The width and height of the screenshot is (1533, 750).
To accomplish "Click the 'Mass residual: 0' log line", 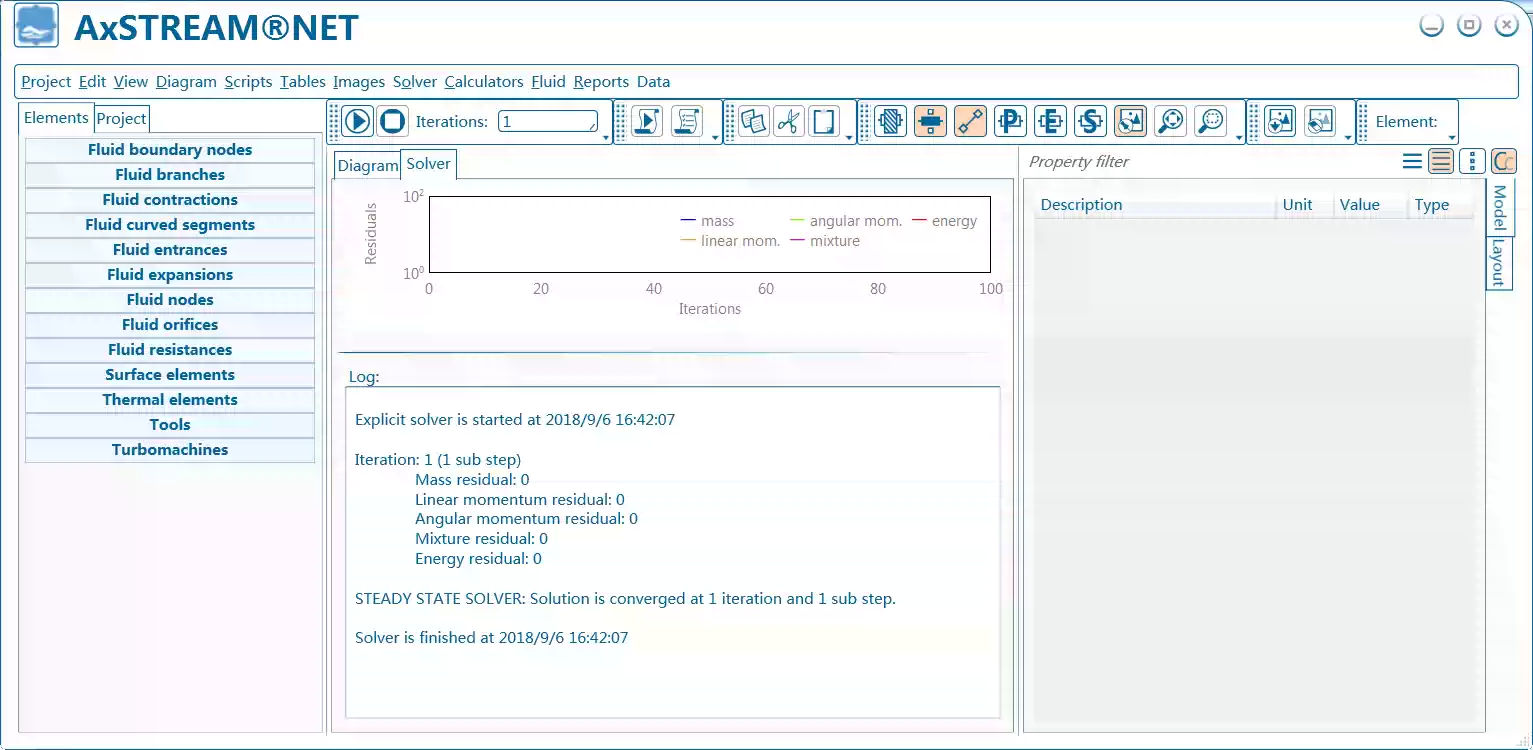I will pyautogui.click(x=472, y=480).
